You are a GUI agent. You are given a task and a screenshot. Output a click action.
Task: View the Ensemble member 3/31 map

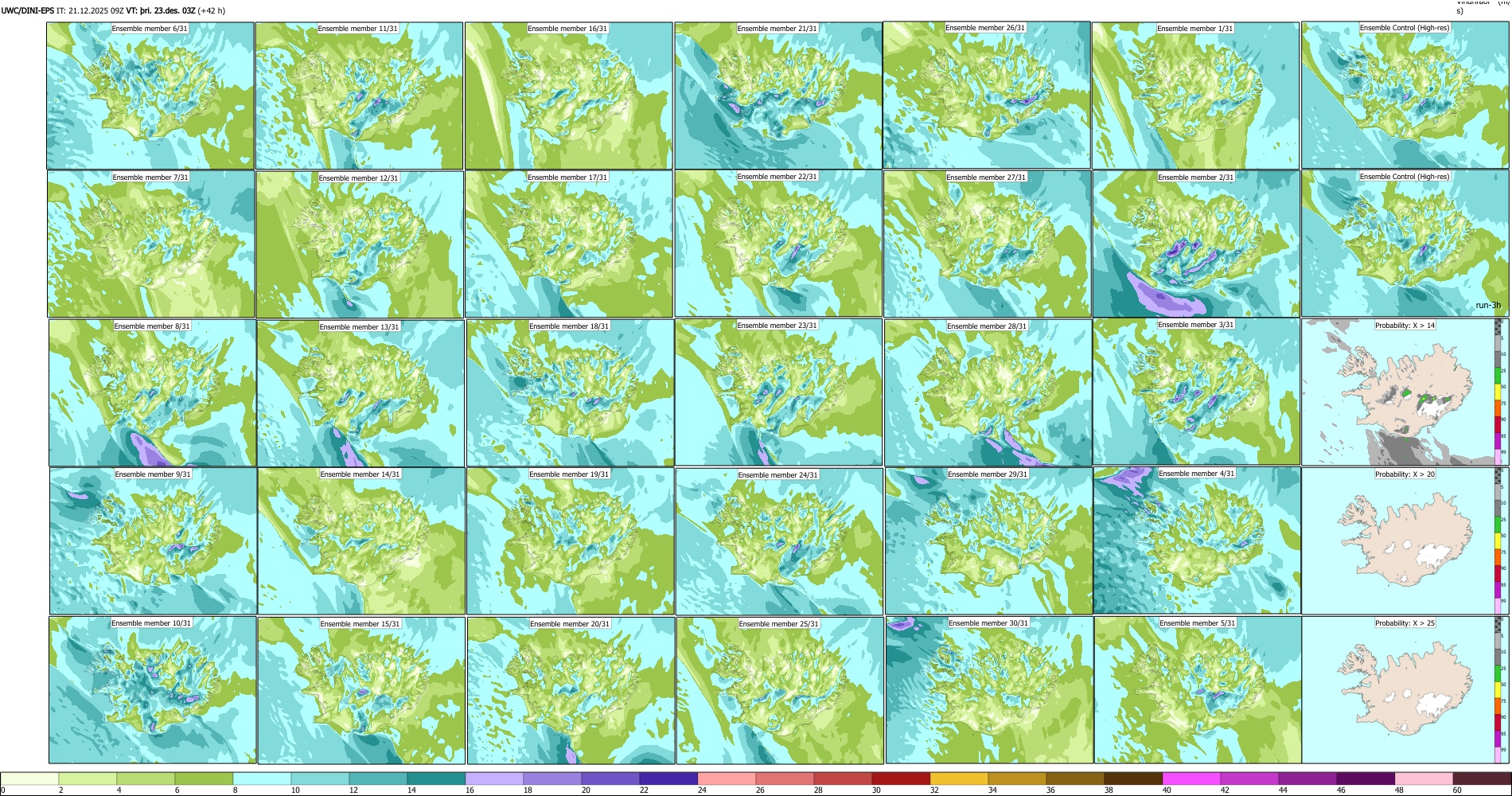[1197, 392]
